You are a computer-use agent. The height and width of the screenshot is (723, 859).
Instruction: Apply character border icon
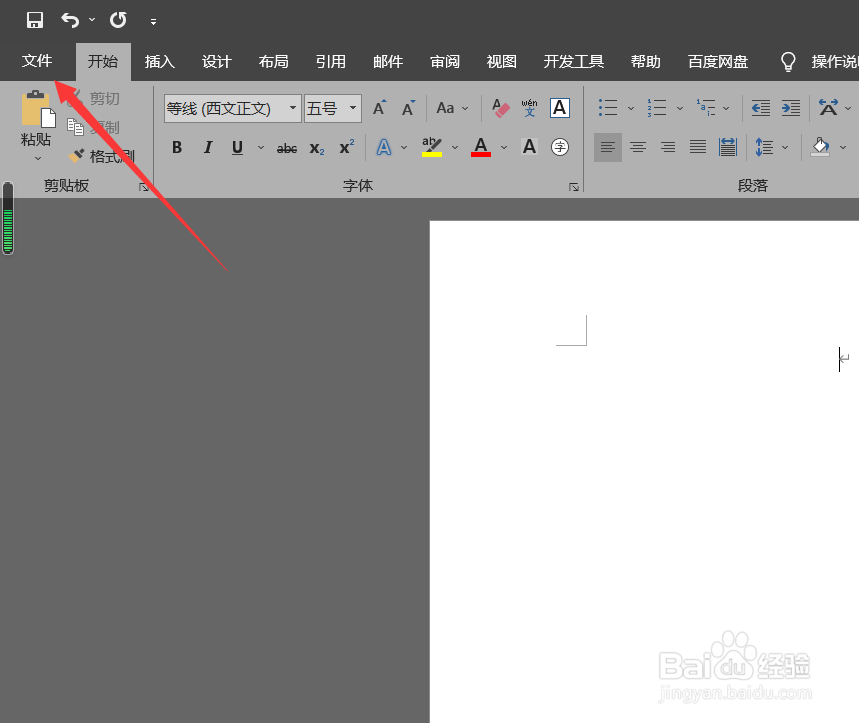click(x=559, y=108)
